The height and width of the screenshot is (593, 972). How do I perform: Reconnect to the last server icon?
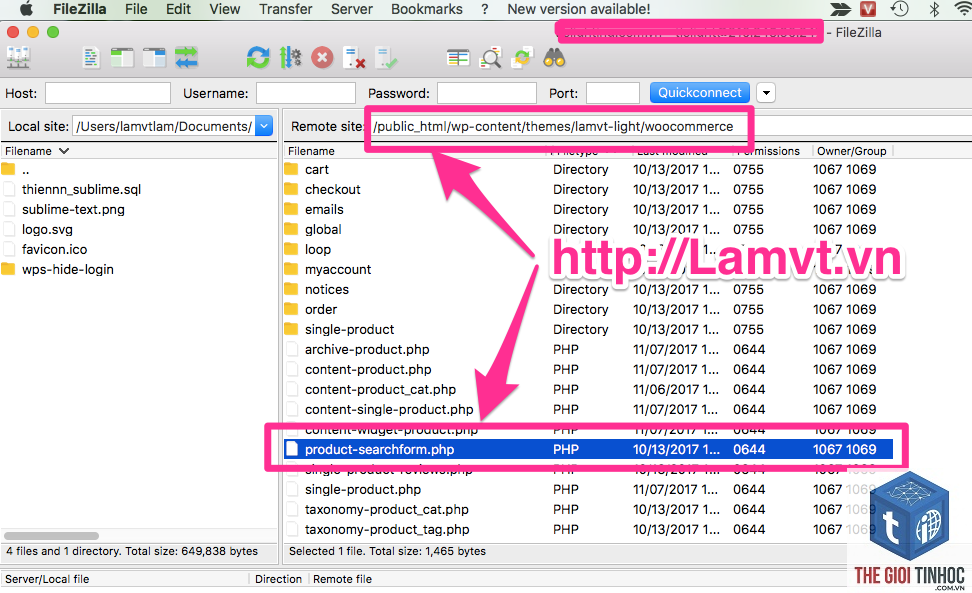point(386,58)
